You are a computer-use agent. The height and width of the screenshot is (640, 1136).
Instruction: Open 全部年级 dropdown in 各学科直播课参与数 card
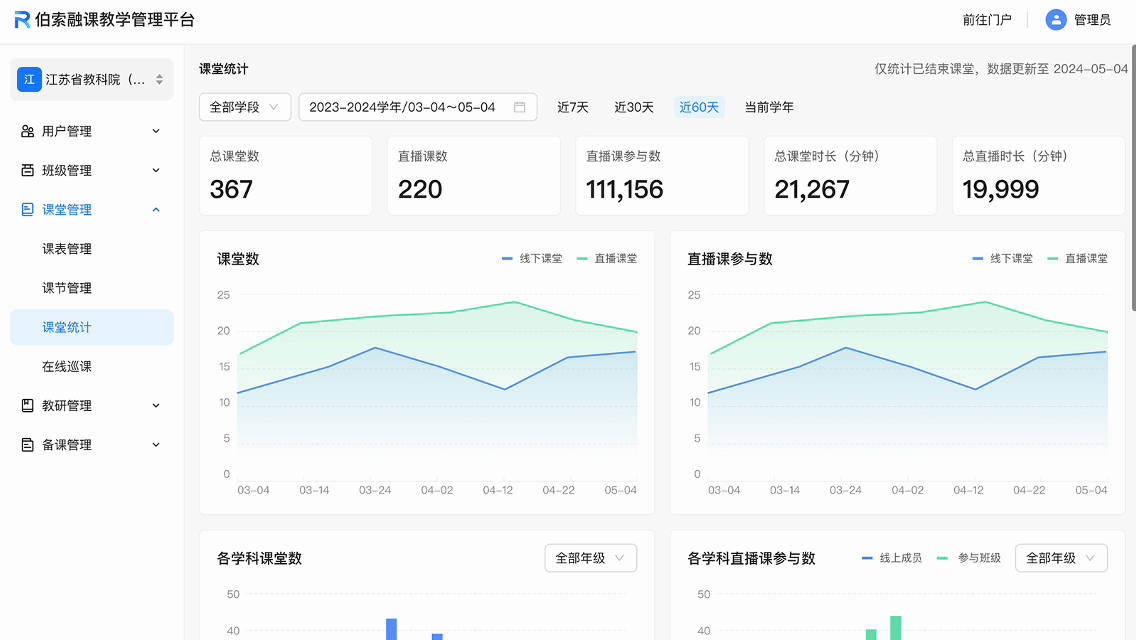[x=1061, y=558]
